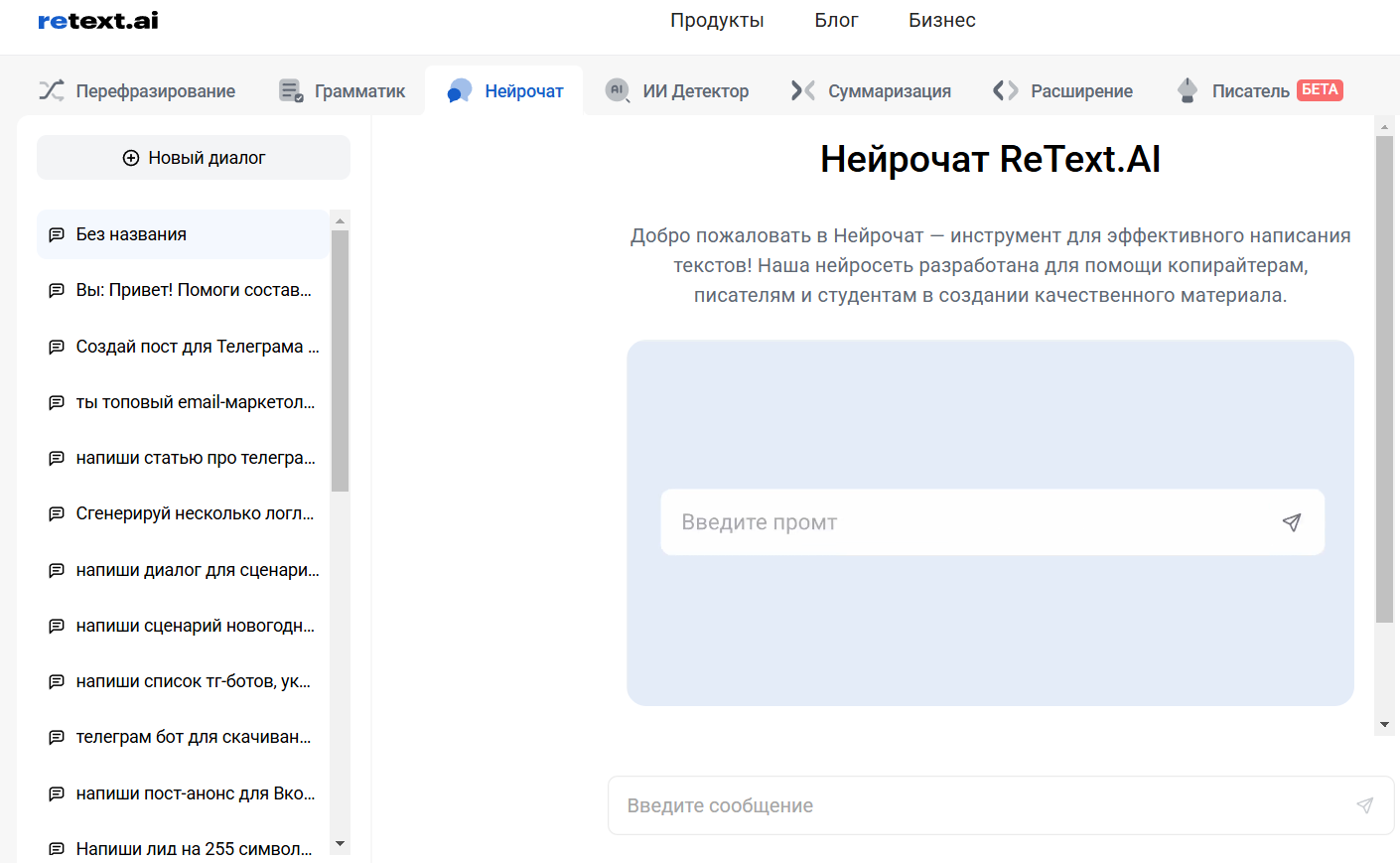Click the main page scrollbar down arrow
1400x863 pixels.
(1384, 725)
